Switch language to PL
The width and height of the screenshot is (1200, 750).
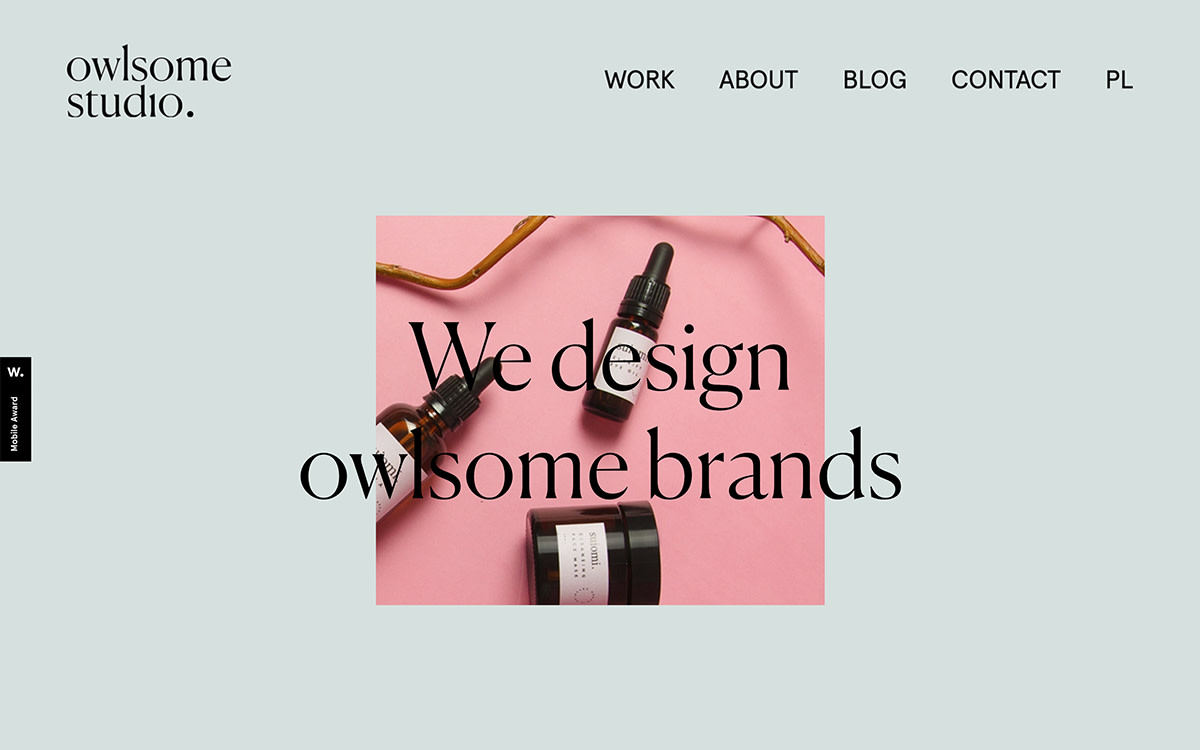(x=1119, y=80)
